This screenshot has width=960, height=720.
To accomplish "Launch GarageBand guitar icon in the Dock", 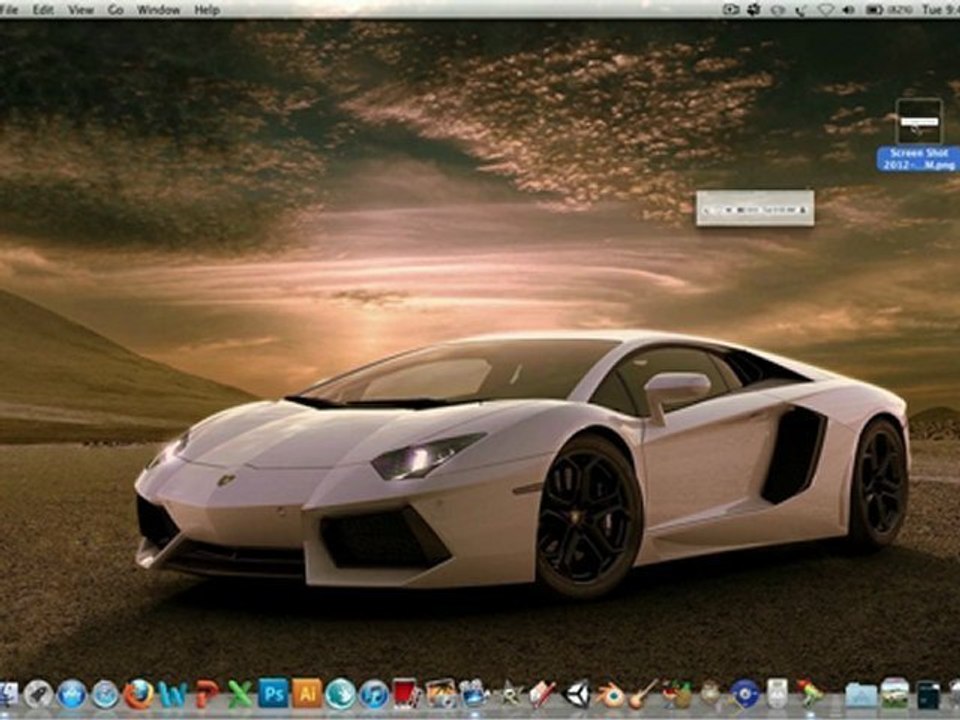I will pos(643,694).
